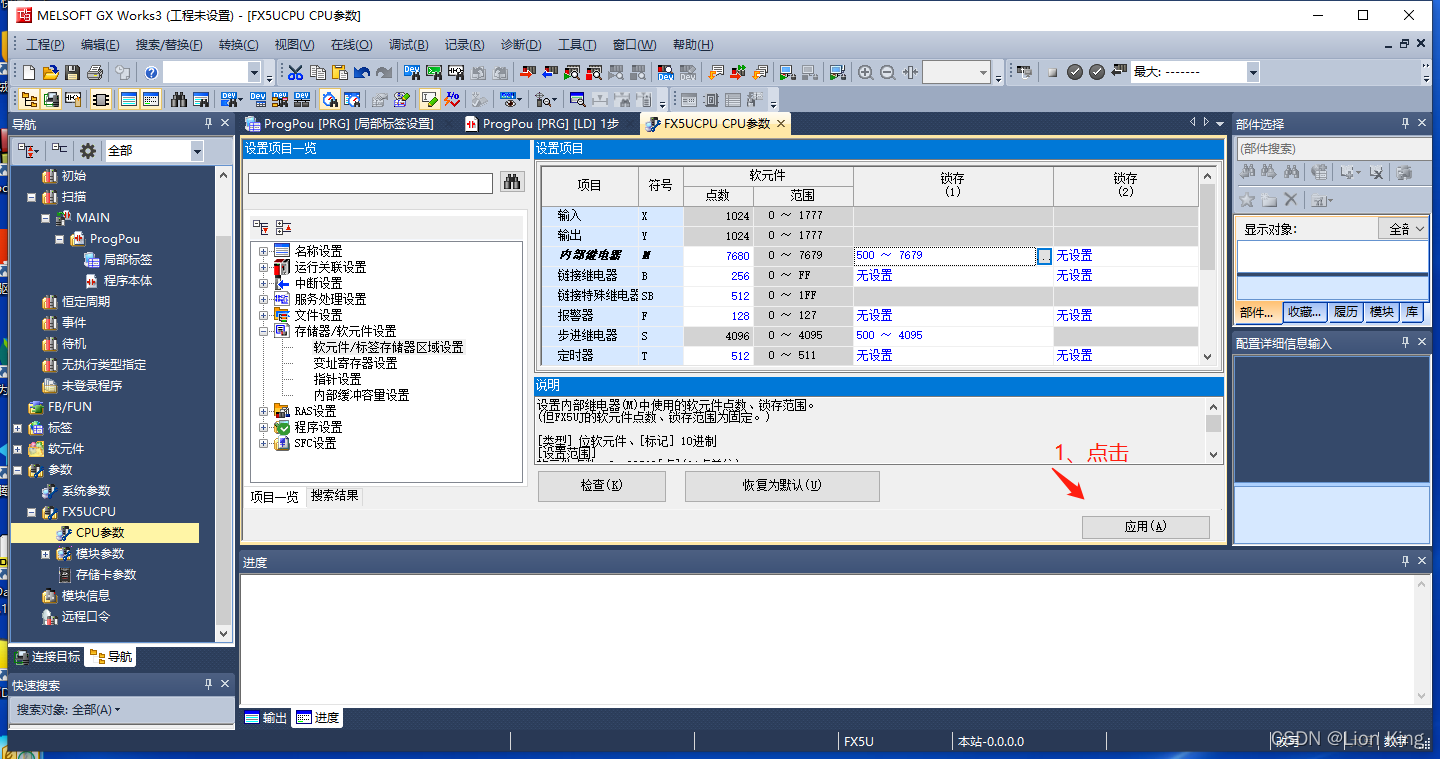Click the Copy icon in the toolbar
Screen dimensions: 1440x759
pyautogui.click(x=317, y=72)
